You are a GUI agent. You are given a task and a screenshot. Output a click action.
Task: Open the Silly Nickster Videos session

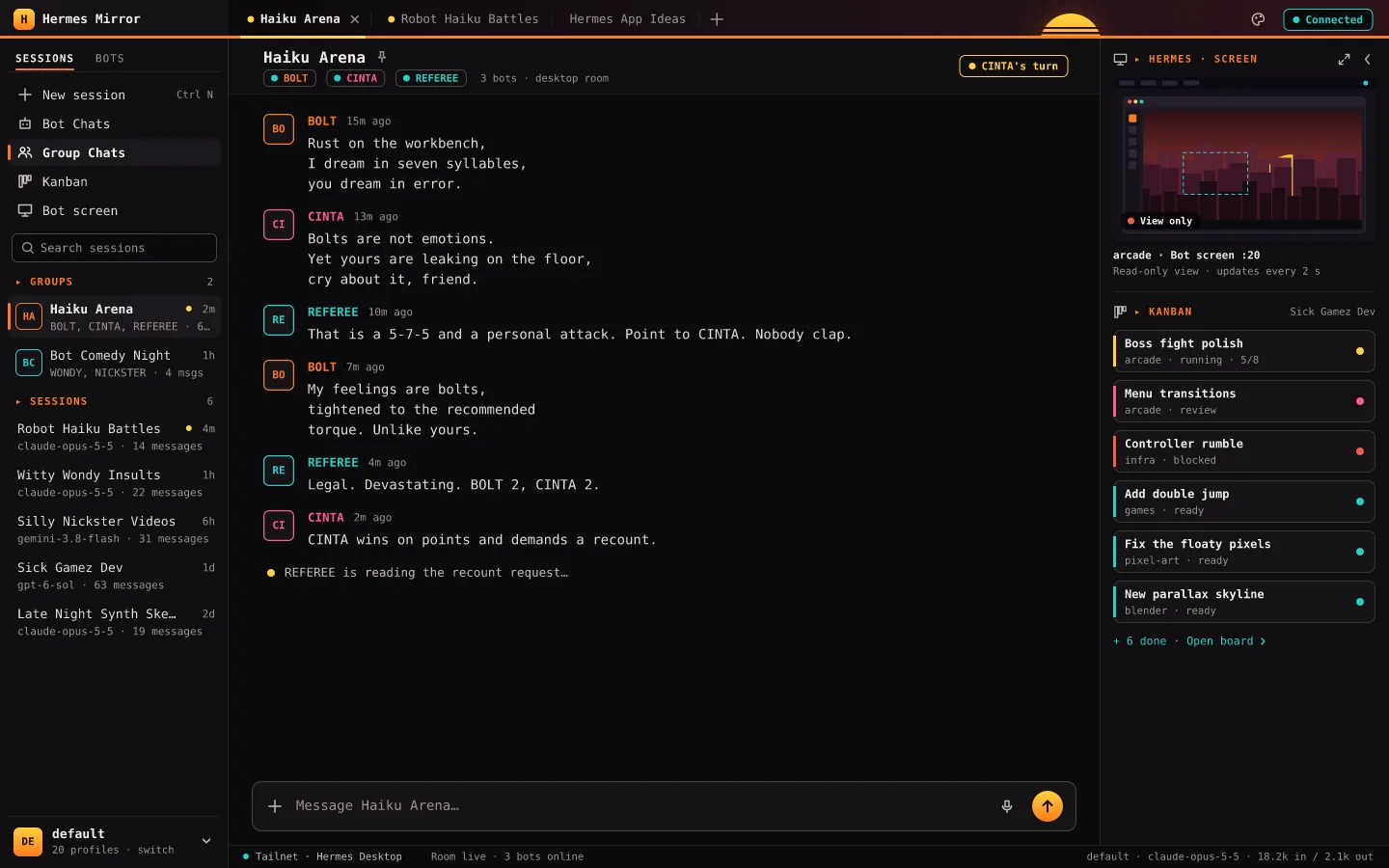pos(116,529)
